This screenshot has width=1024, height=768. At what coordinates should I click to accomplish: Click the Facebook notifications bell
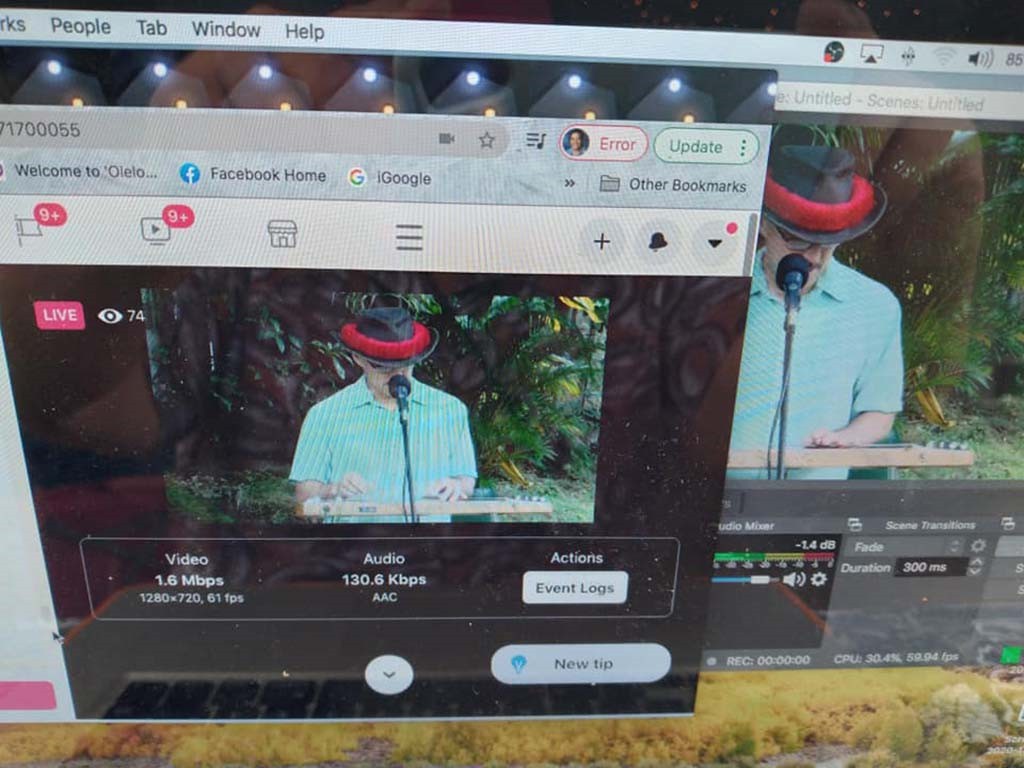click(657, 241)
